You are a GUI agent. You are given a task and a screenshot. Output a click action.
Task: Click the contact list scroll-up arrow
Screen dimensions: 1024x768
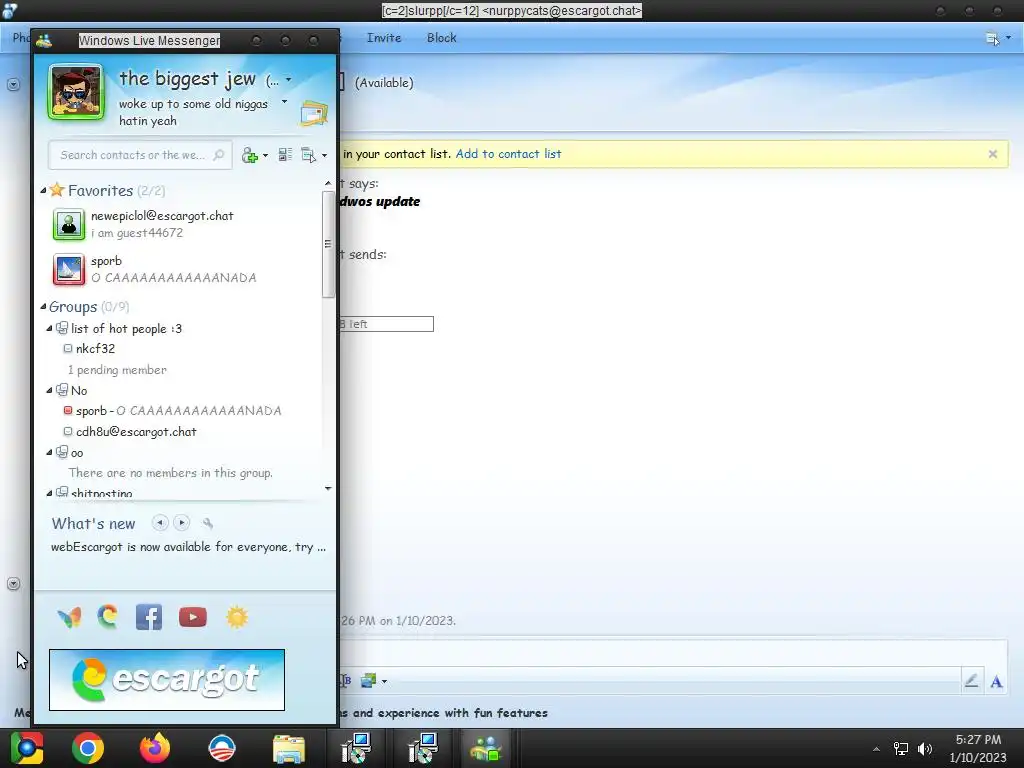(x=328, y=184)
